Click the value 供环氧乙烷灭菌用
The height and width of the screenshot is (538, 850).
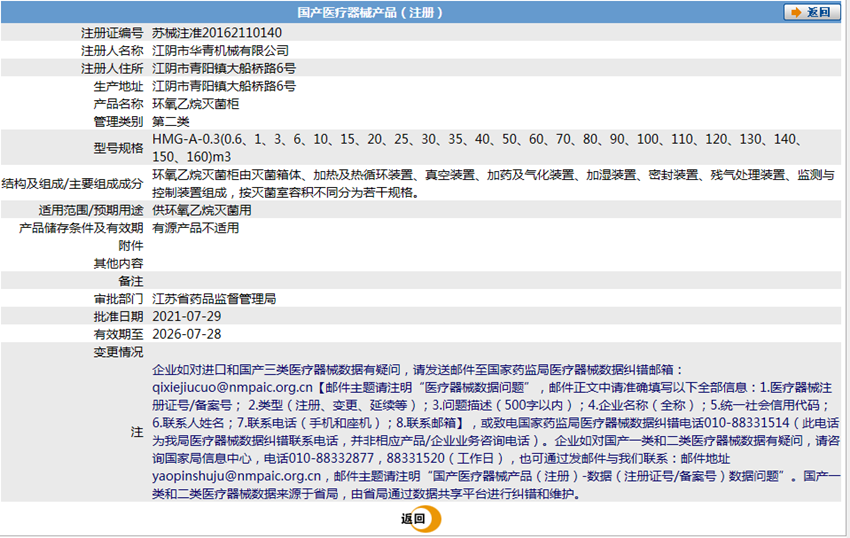click(202, 210)
